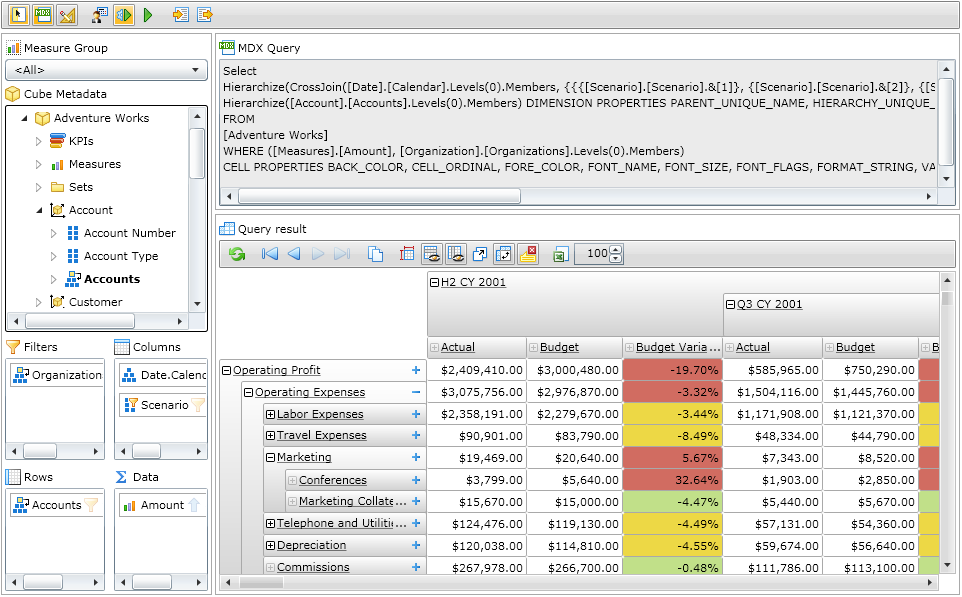Click the export layout icon in top toolbar
This screenshot has height=597, width=962.
[x=205, y=15]
